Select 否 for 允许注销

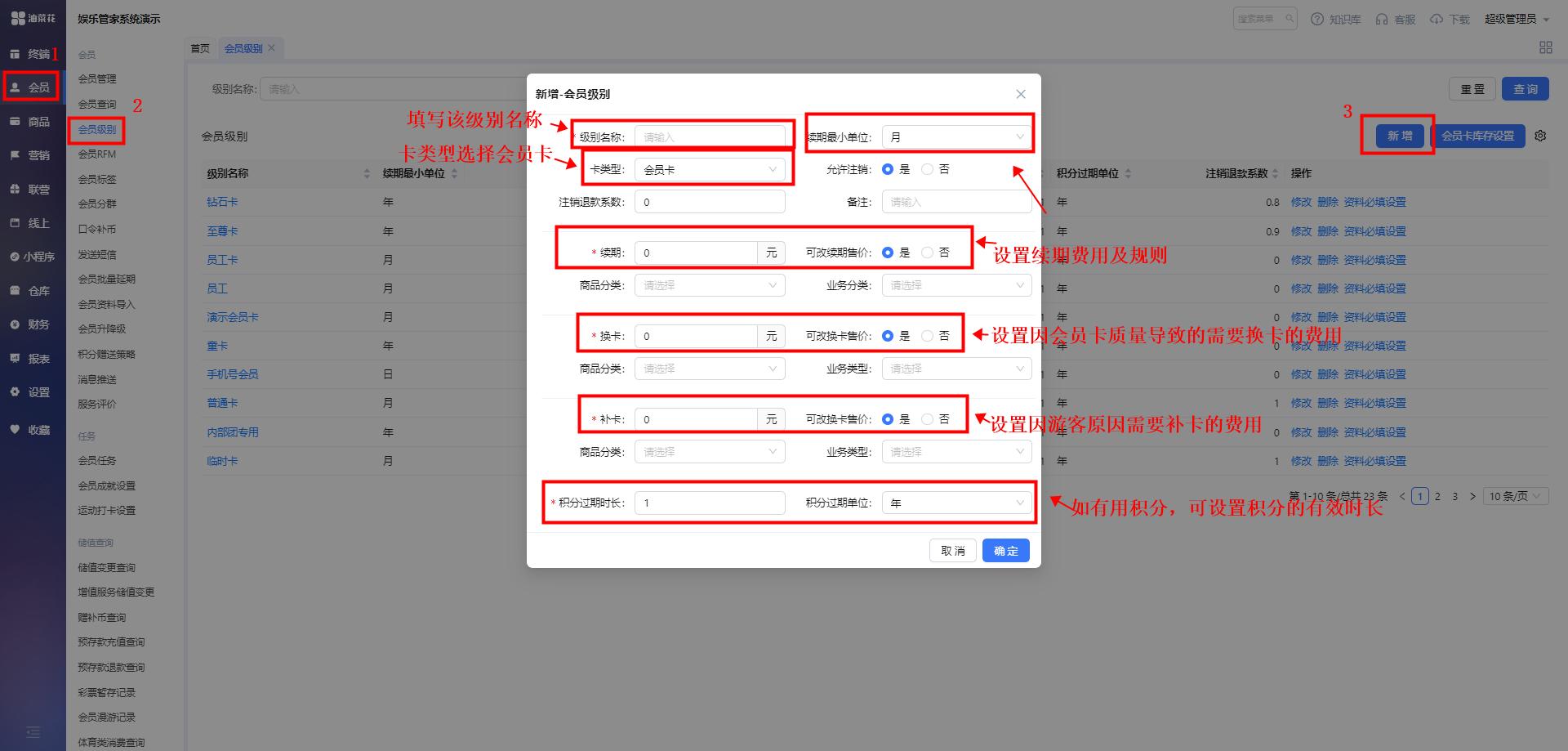click(927, 169)
